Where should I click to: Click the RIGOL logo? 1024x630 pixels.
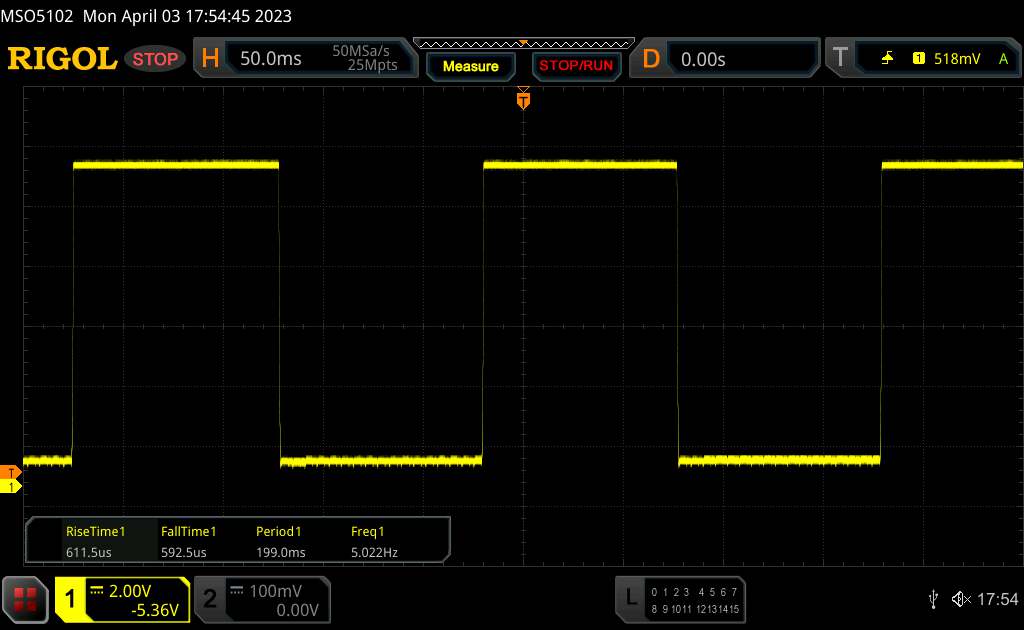62,59
